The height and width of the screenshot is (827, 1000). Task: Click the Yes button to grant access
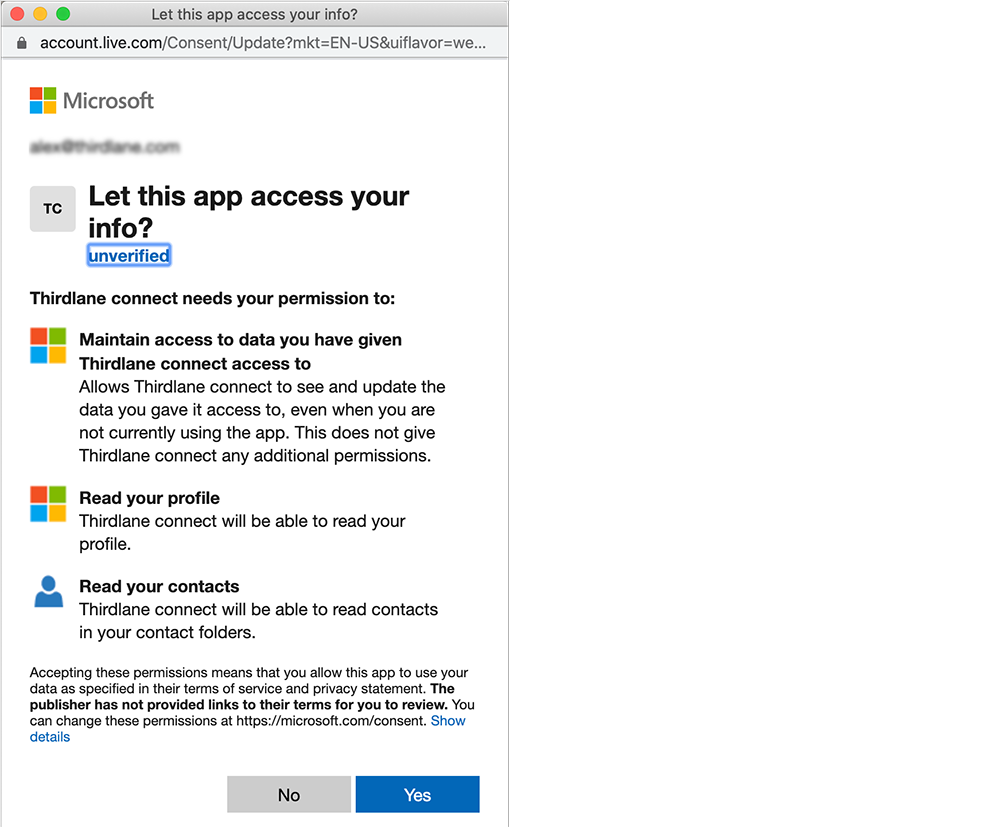(417, 795)
